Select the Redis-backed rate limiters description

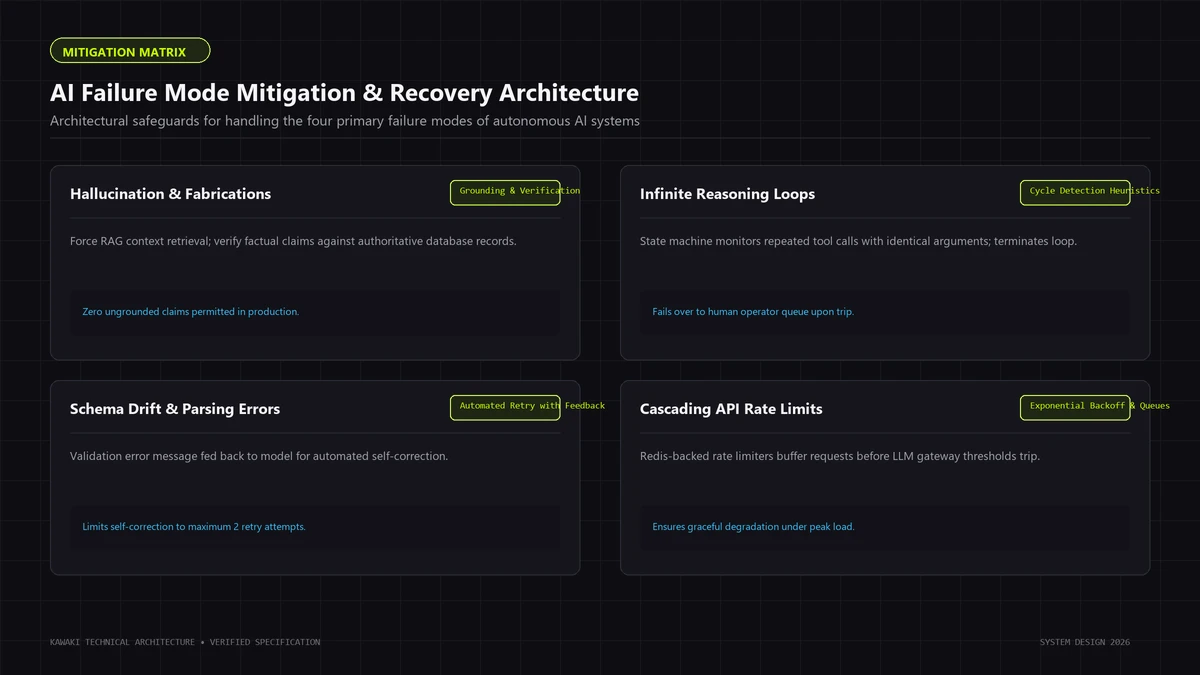(x=840, y=456)
